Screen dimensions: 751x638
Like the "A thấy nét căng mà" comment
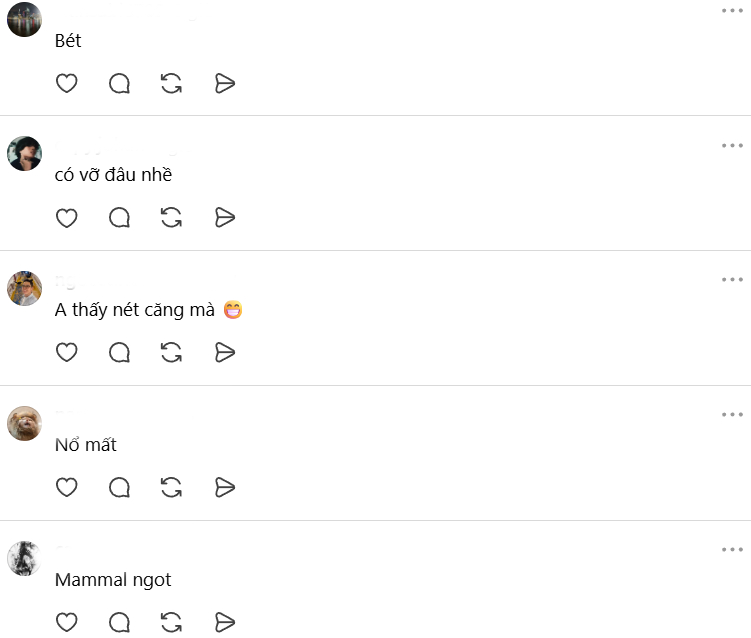(67, 353)
